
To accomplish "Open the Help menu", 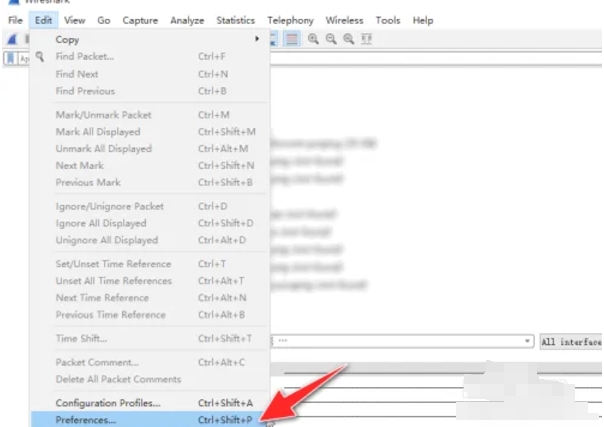I will pyautogui.click(x=423, y=20).
